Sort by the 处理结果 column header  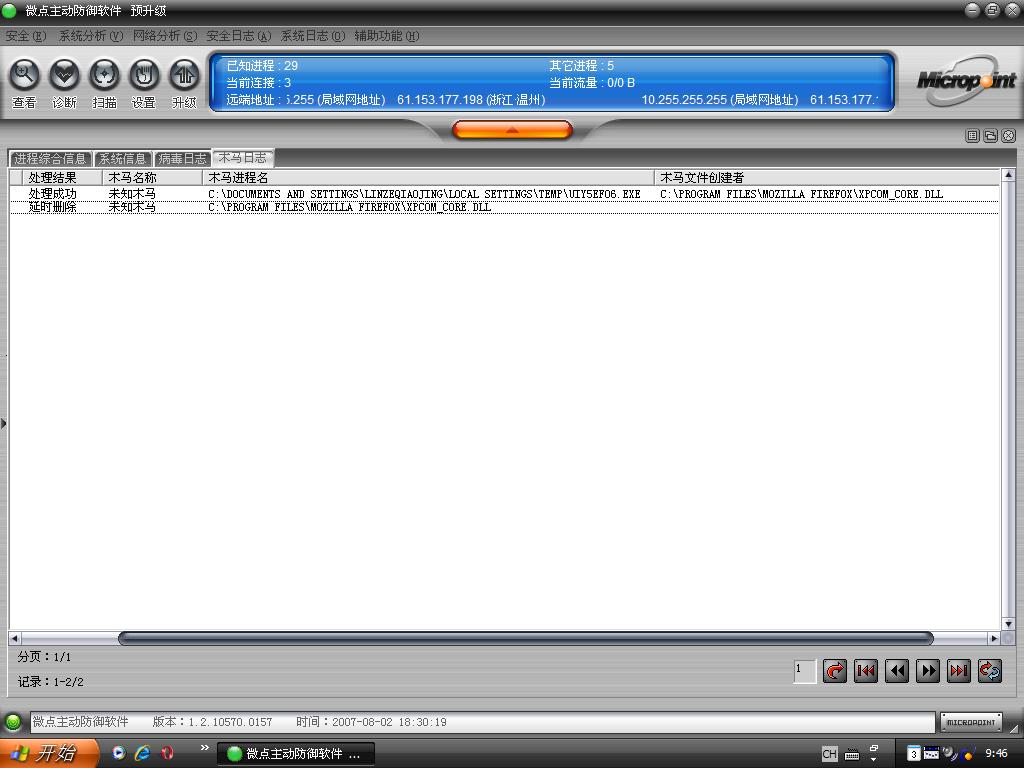[62, 178]
